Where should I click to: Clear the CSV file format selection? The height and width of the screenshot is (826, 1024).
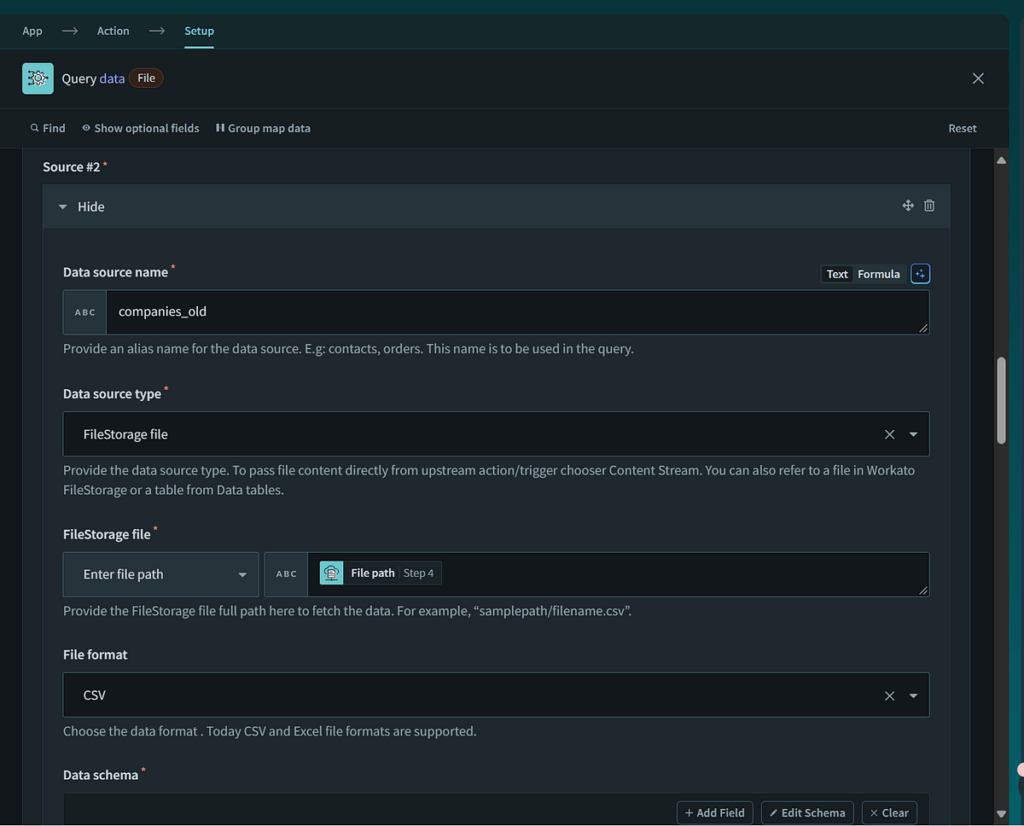click(x=889, y=696)
